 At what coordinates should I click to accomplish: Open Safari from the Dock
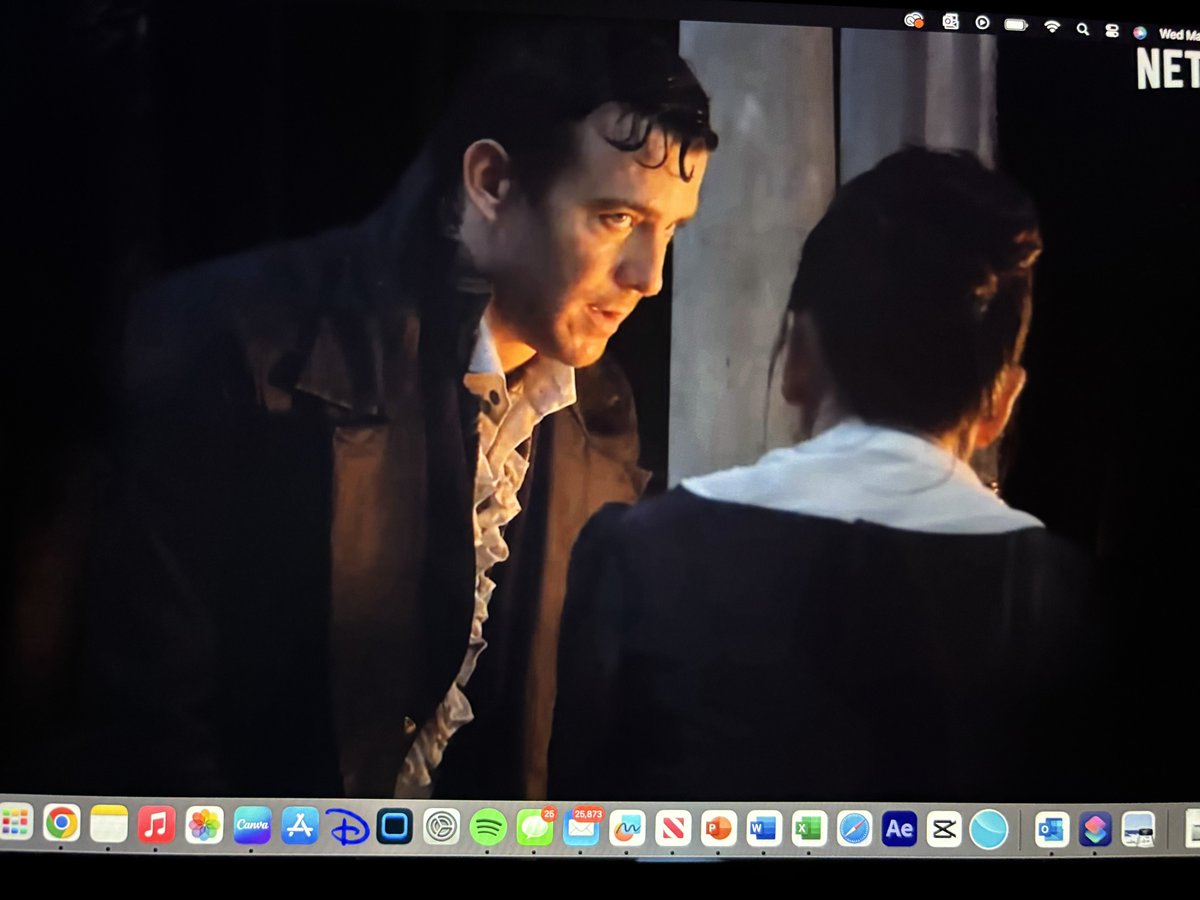[854, 828]
